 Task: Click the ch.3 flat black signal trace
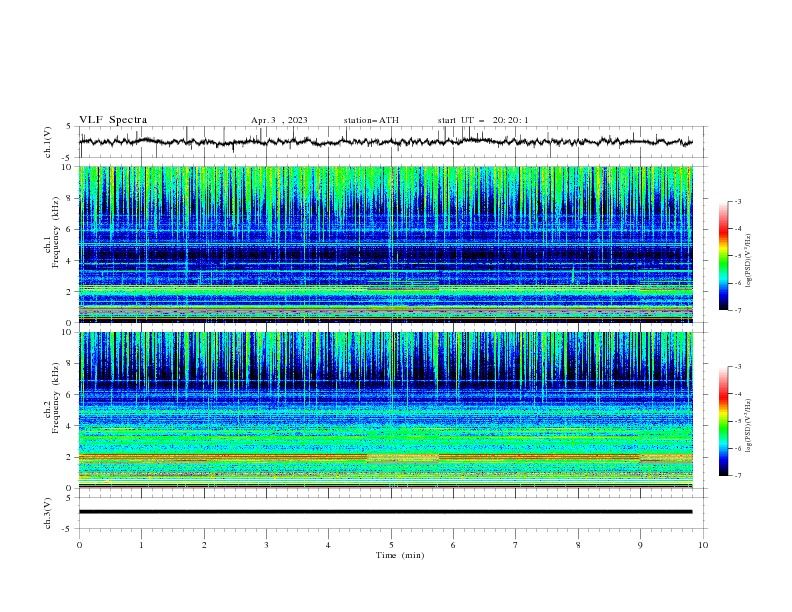click(385, 512)
